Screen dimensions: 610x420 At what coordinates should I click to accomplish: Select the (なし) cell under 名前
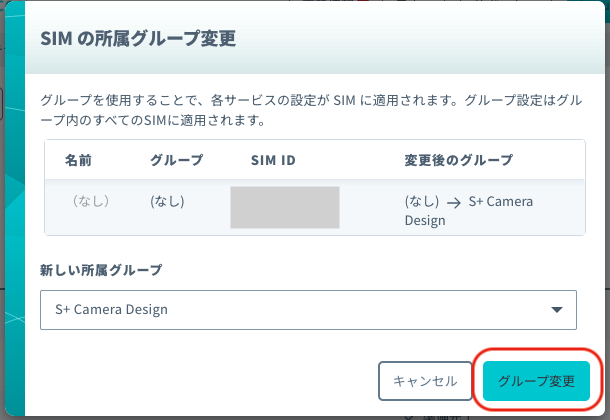pos(91,201)
